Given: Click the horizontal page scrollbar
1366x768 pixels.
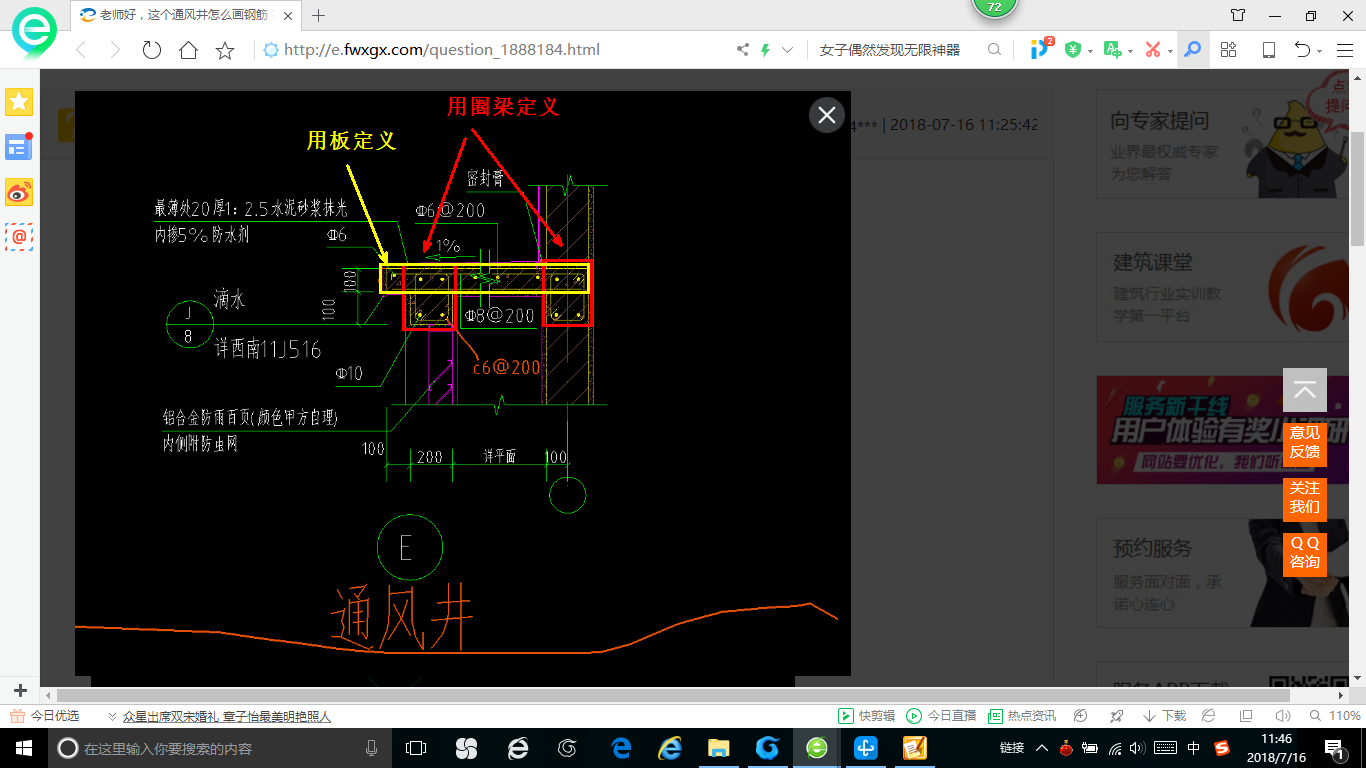Looking at the screenshot, I should click(x=673, y=695).
